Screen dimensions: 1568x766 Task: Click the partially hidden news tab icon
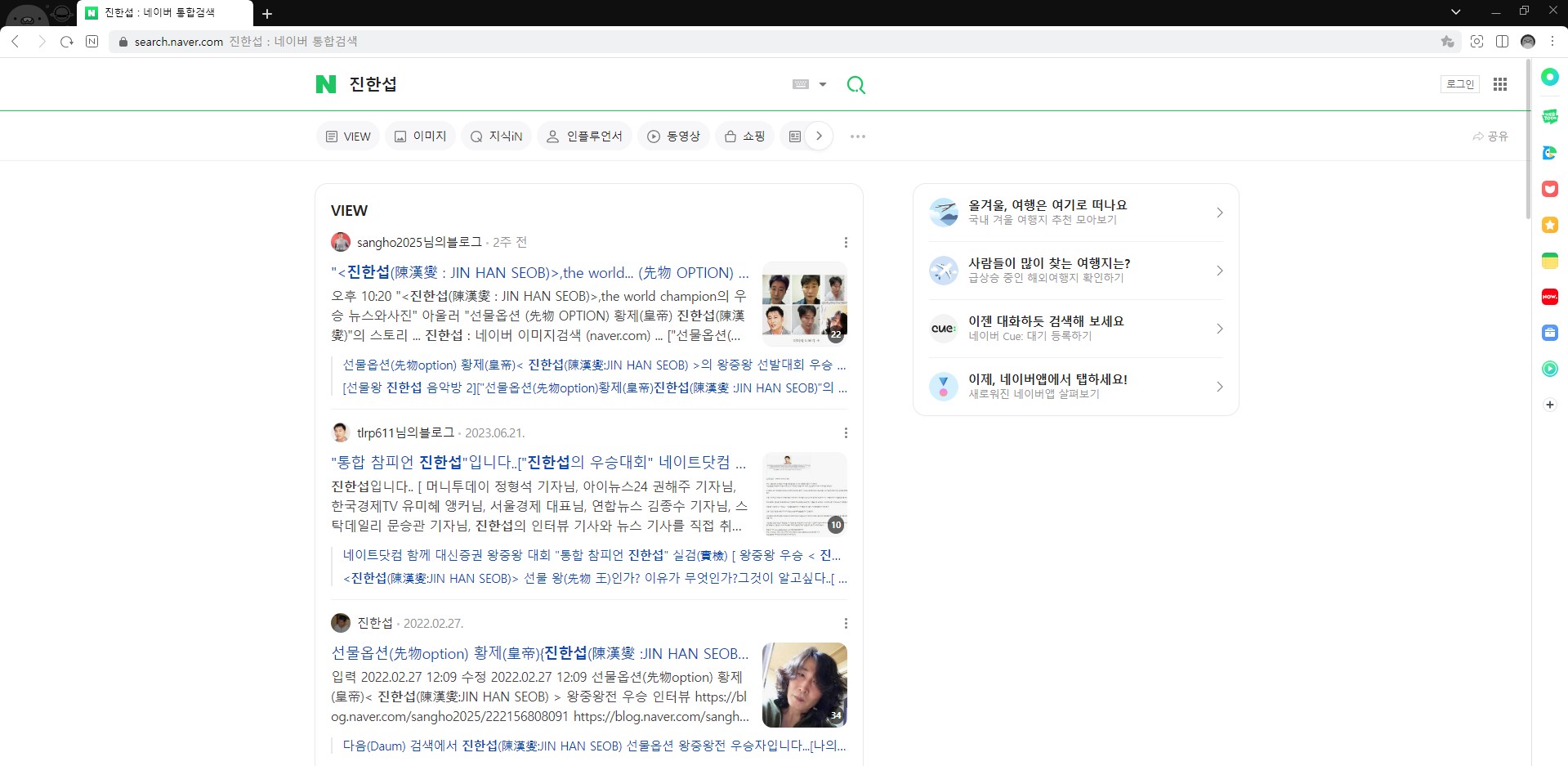[794, 137]
